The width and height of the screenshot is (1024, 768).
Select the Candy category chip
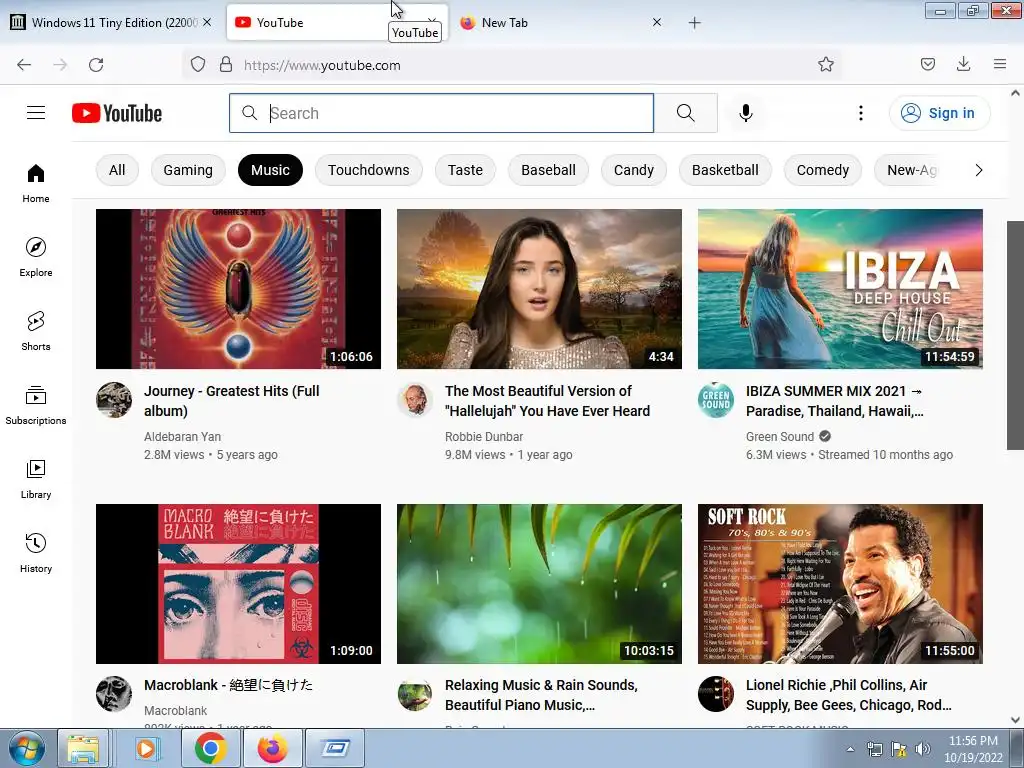tap(633, 170)
